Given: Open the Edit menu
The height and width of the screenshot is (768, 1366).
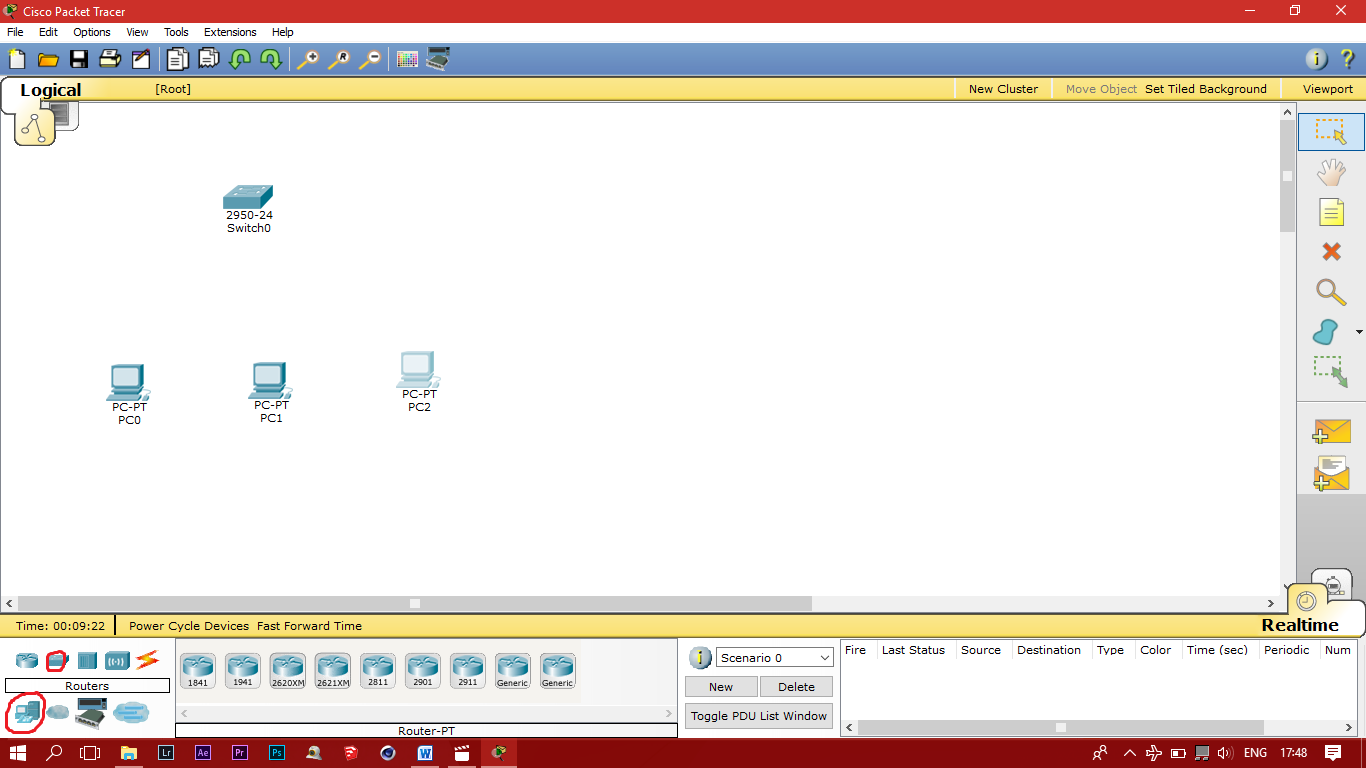Looking at the screenshot, I should click(48, 32).
